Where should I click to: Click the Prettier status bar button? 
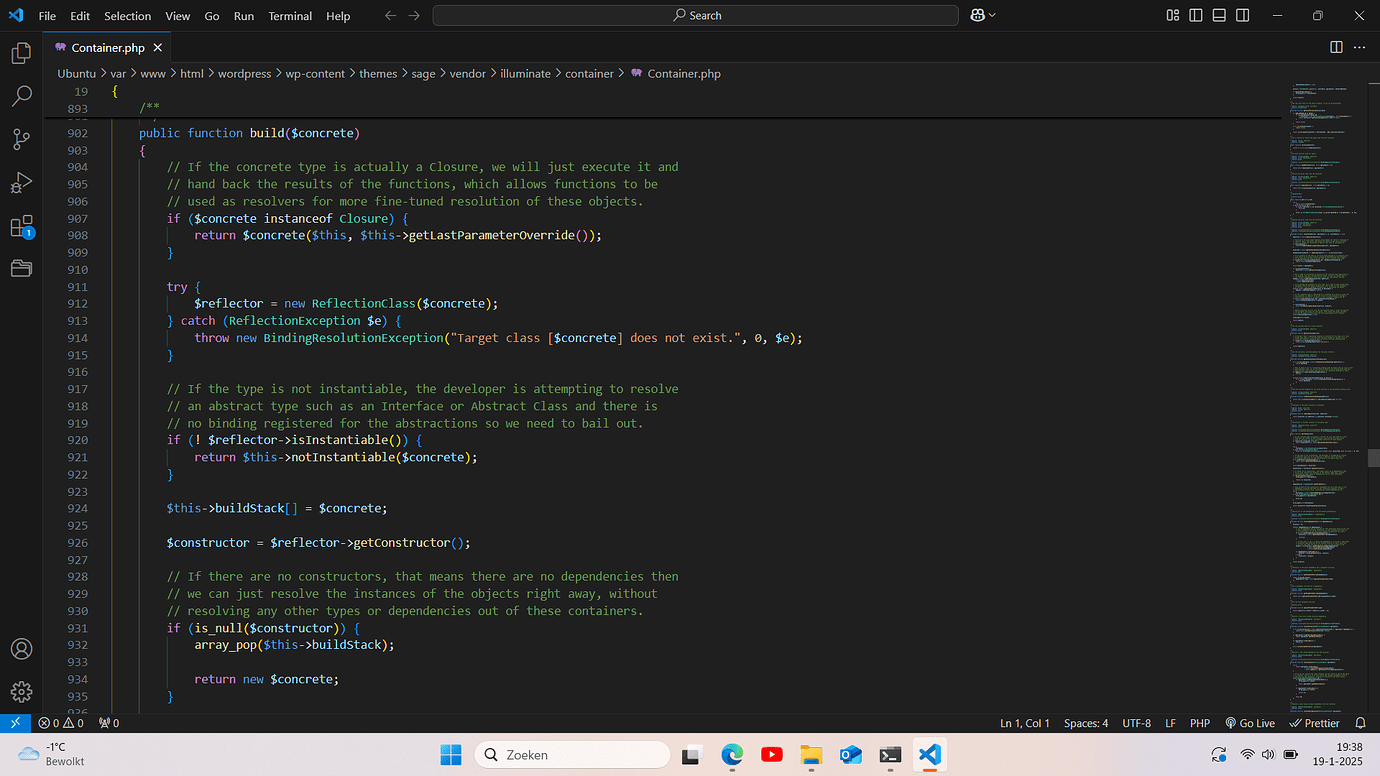coord(1314,723)
